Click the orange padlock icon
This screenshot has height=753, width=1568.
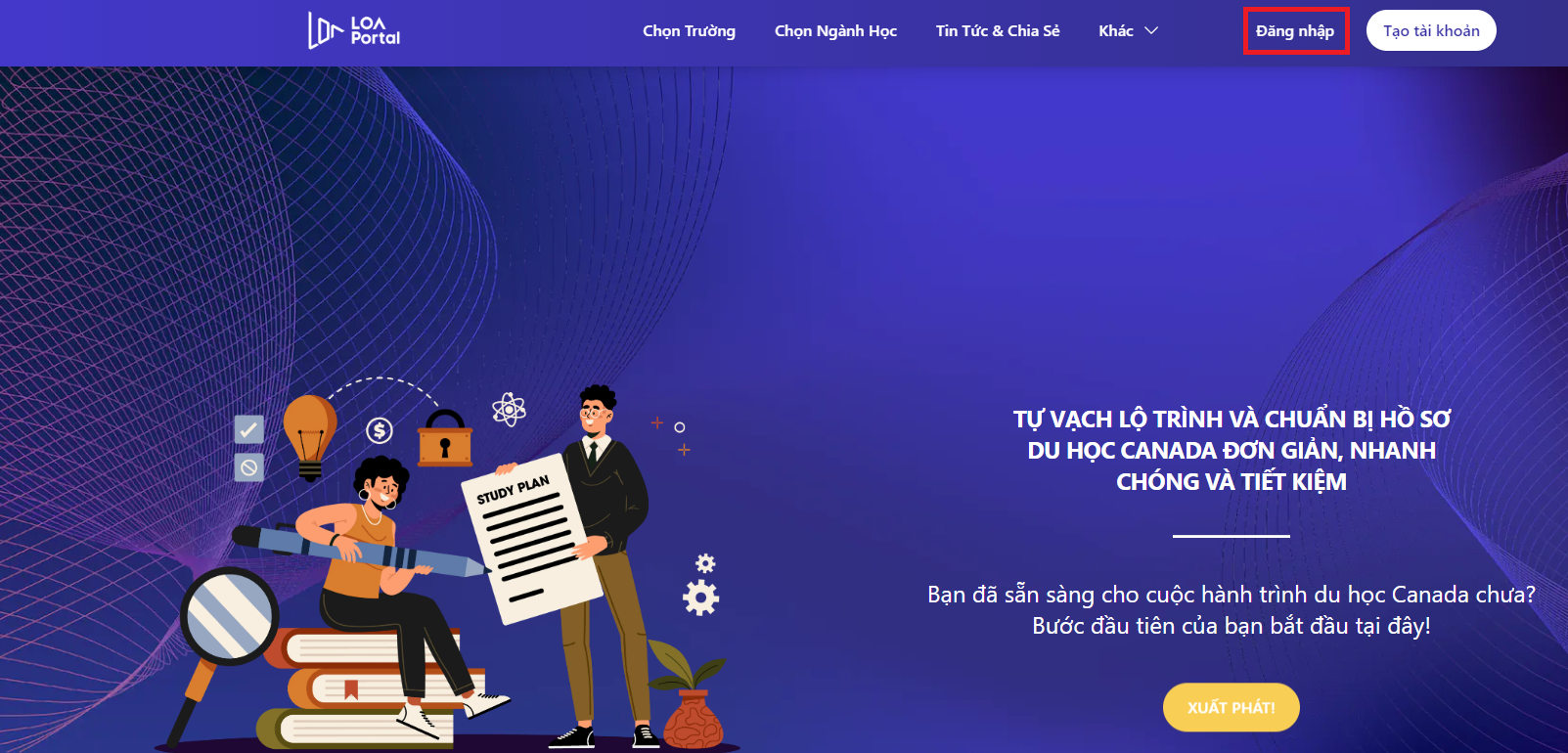pyautogui.click(x=445, y=438)
